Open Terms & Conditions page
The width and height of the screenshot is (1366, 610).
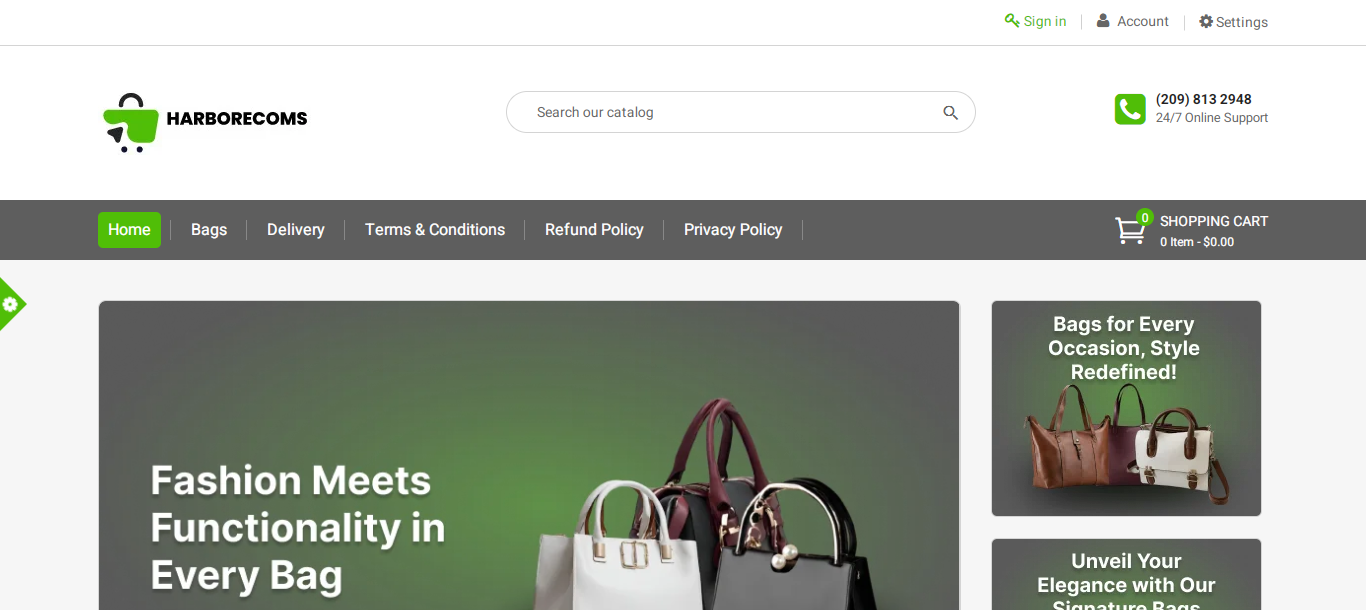[435, 230]
